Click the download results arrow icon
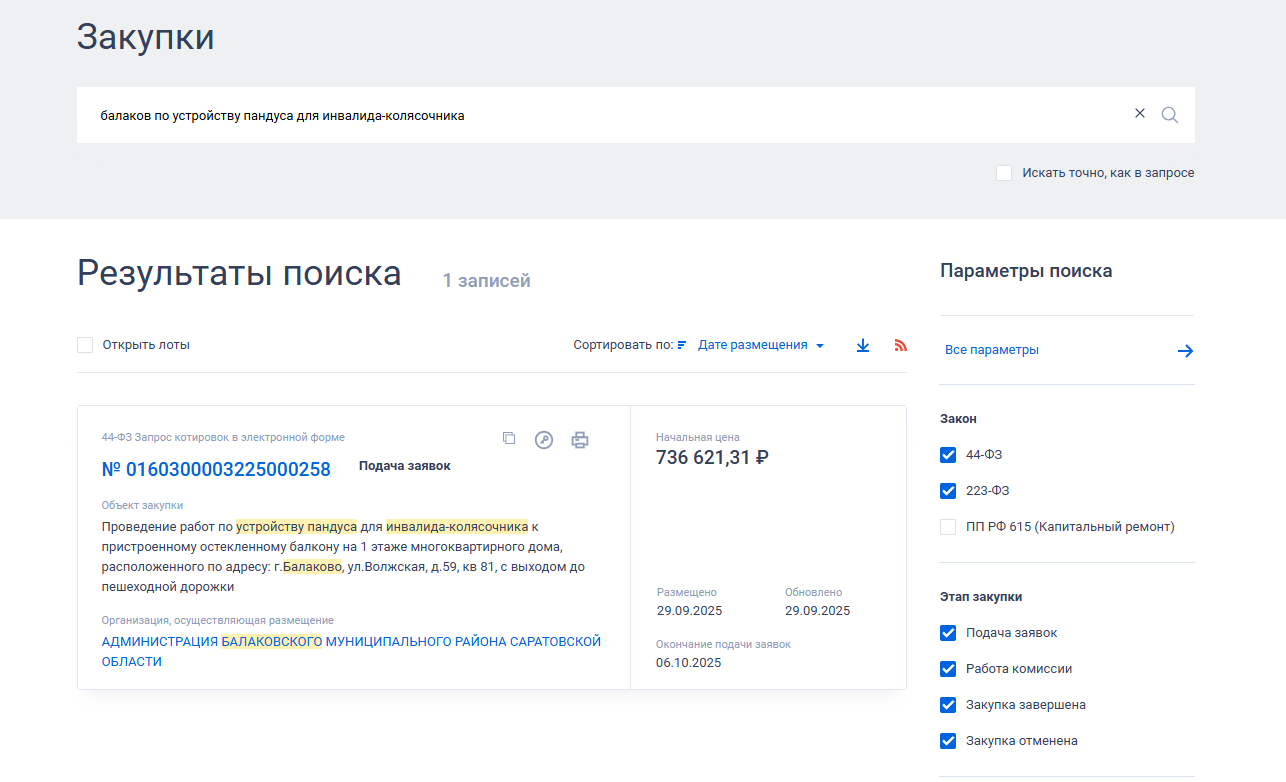The width and height of the screenshot is (1286, 782). coord(863,345)
